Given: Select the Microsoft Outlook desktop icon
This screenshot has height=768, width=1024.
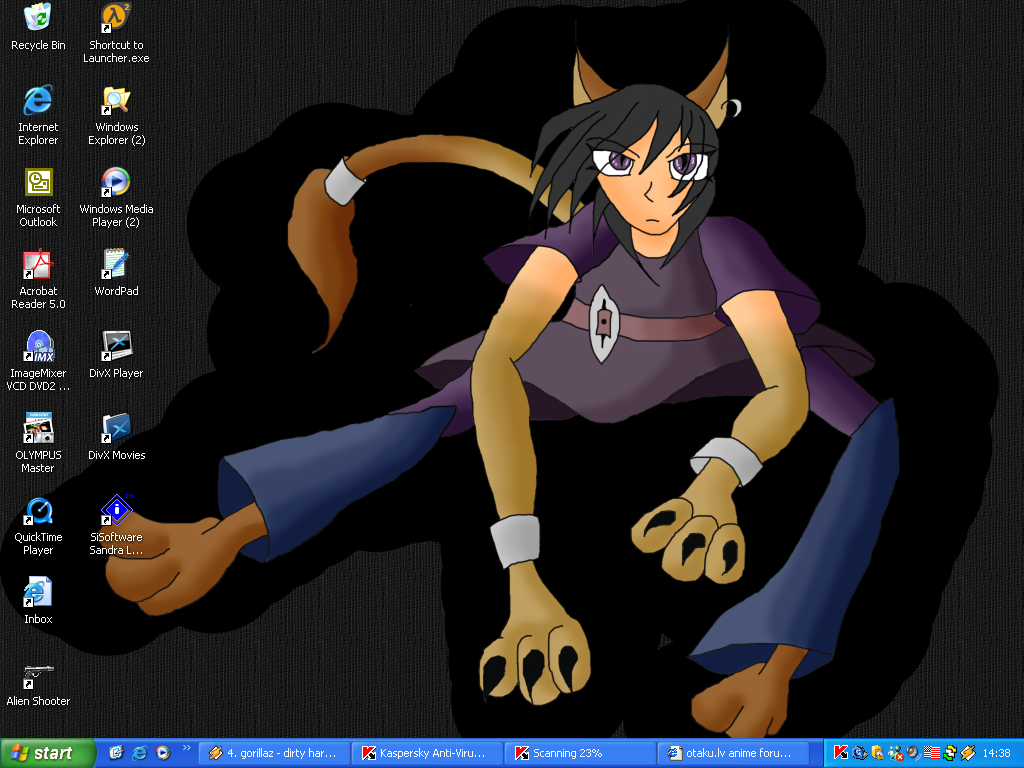Looking at the screenshot, I should pyautogui.click(x=38, y=197).
